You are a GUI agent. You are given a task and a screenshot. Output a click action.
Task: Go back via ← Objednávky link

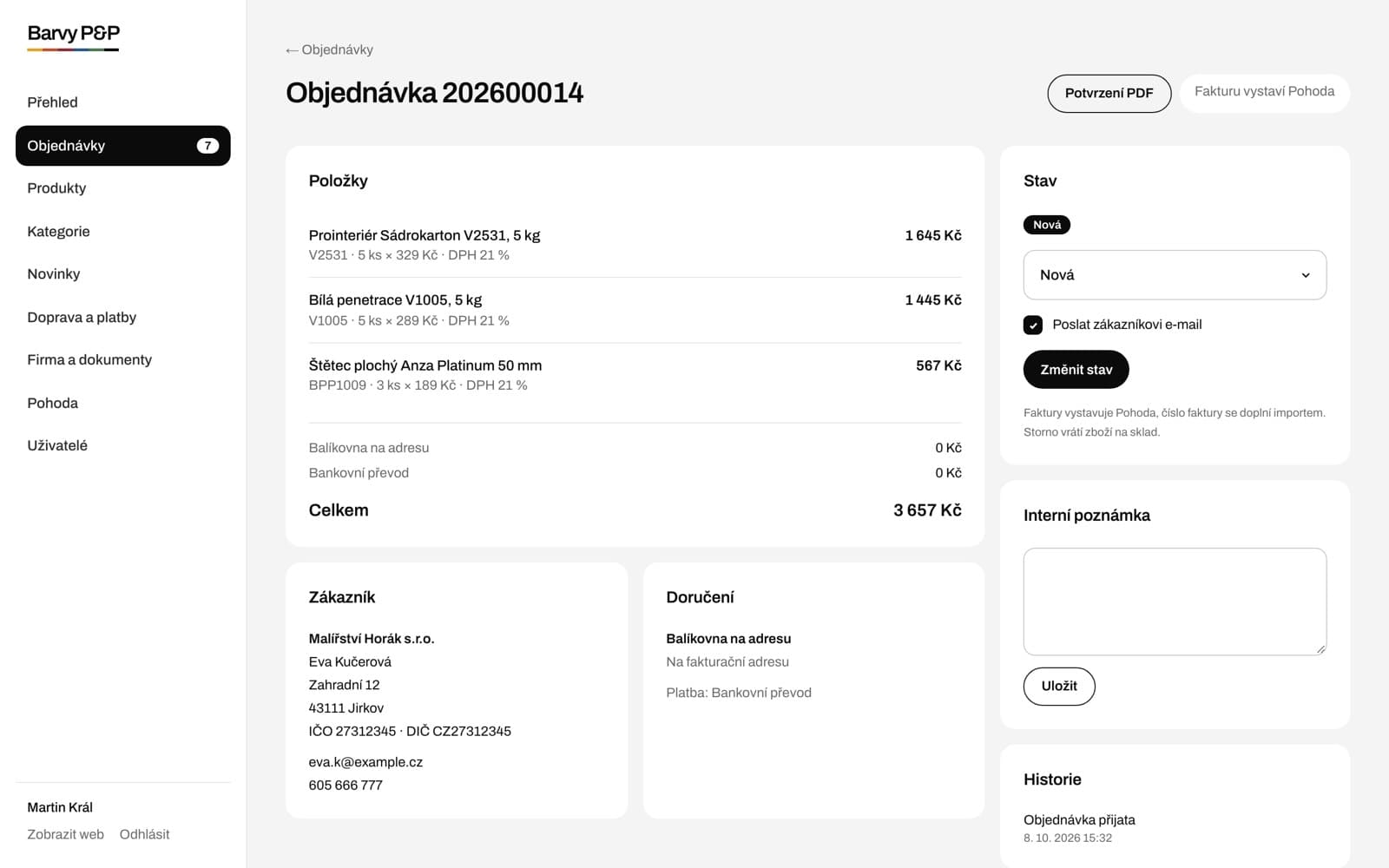click(329, 50)
